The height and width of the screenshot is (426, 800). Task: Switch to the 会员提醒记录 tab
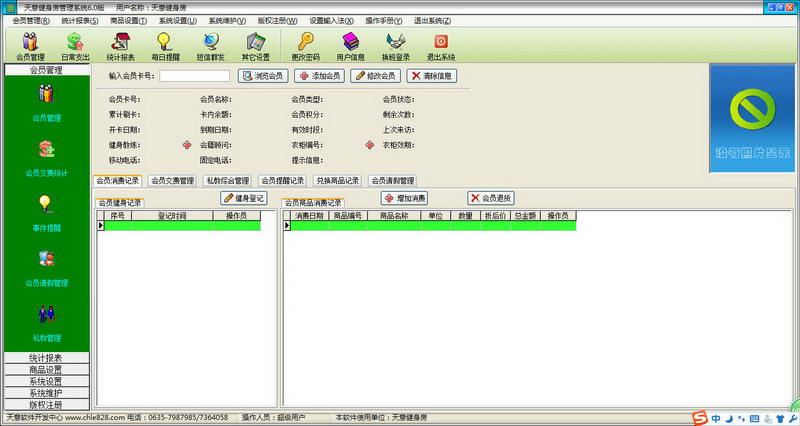click(x=283, y=181)
